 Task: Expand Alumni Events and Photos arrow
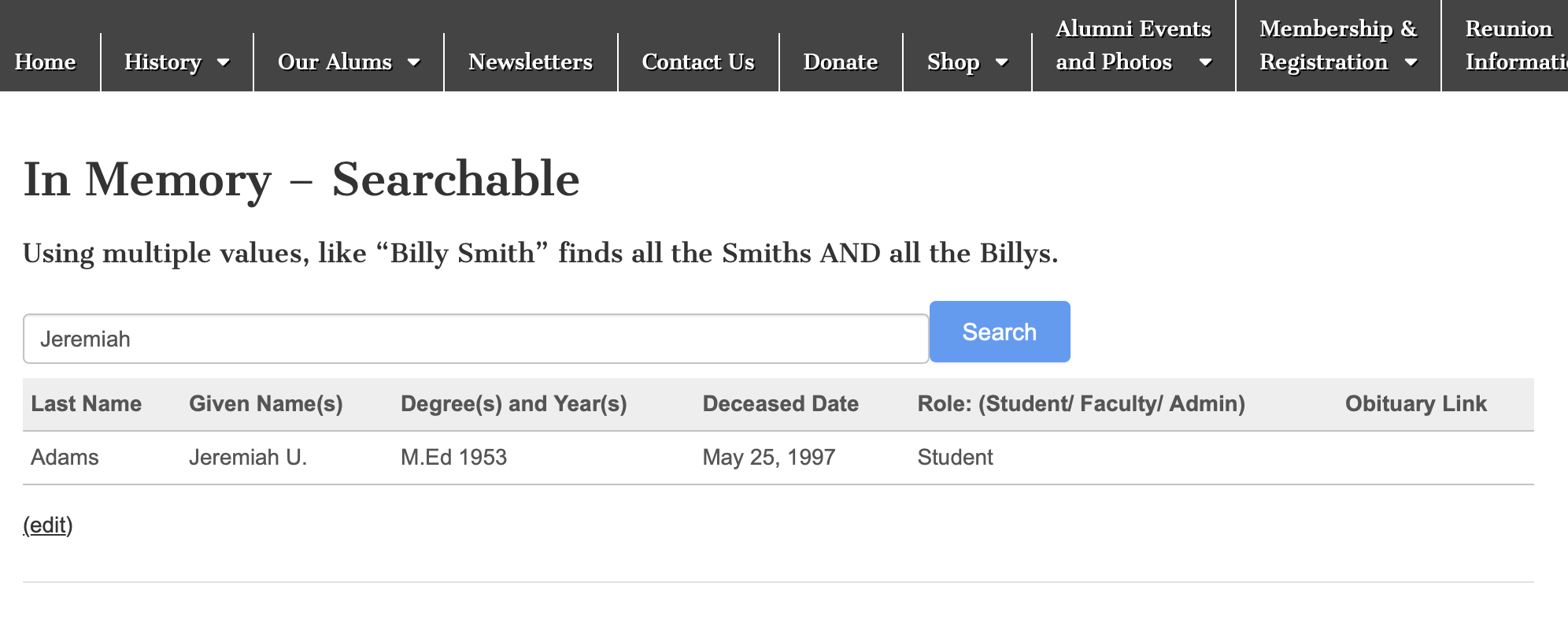(x=1205, y=62)
